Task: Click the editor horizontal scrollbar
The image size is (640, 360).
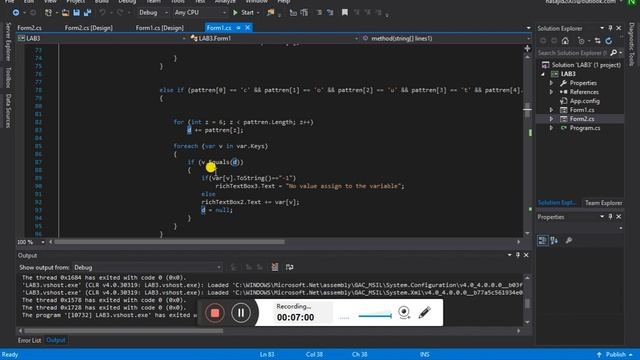Action: (170, 242)
